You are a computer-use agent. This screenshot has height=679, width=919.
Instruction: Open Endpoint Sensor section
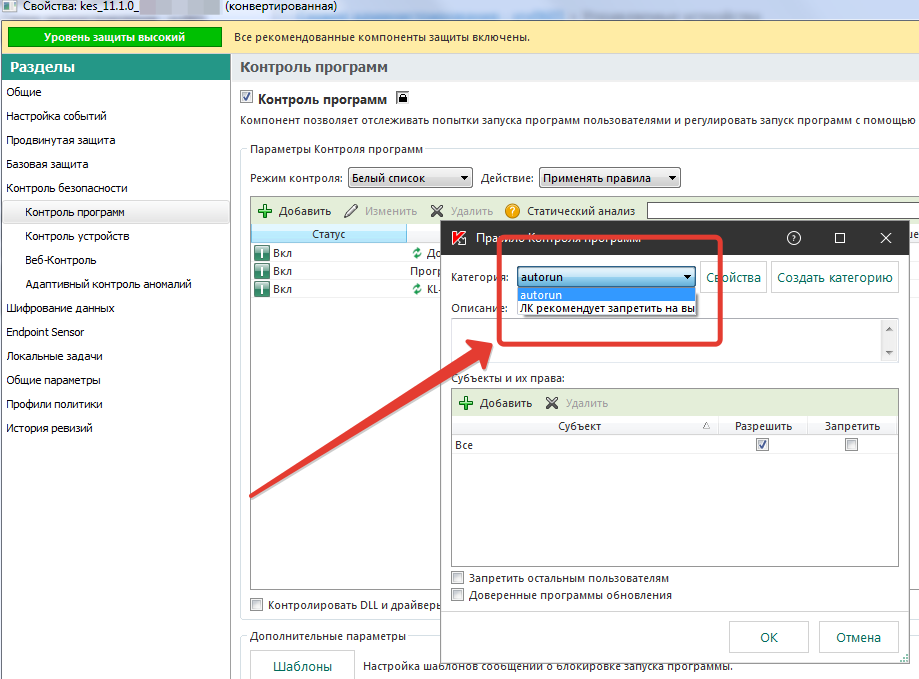[x=45, y=332]
